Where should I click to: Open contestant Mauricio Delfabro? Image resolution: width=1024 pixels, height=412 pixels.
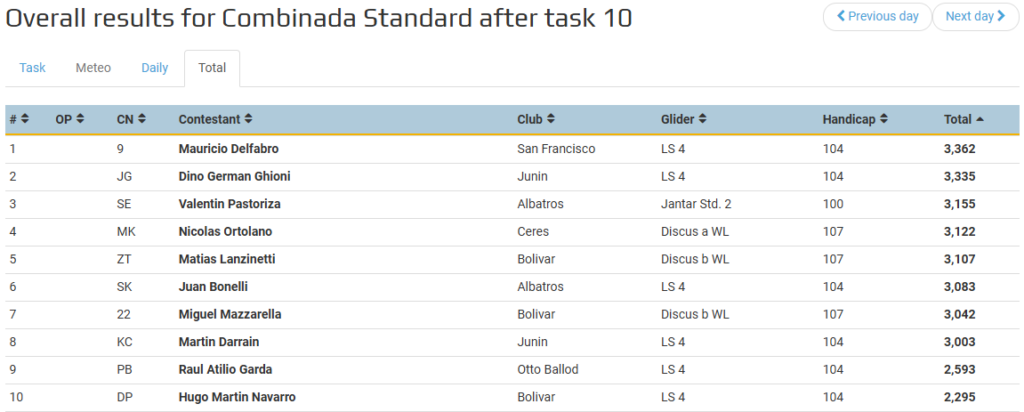point(229,149)
